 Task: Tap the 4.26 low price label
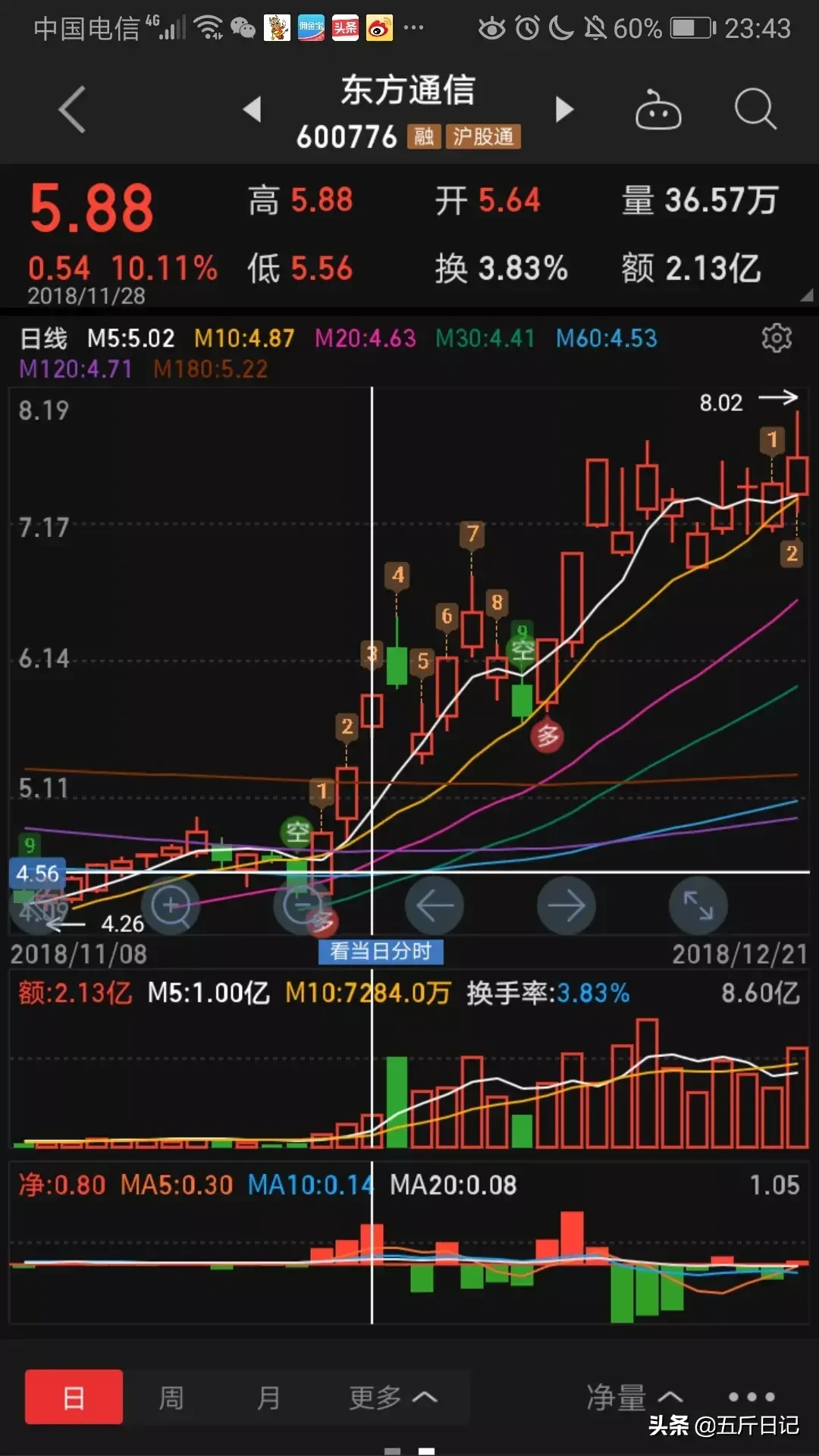[x=122, y=924]
